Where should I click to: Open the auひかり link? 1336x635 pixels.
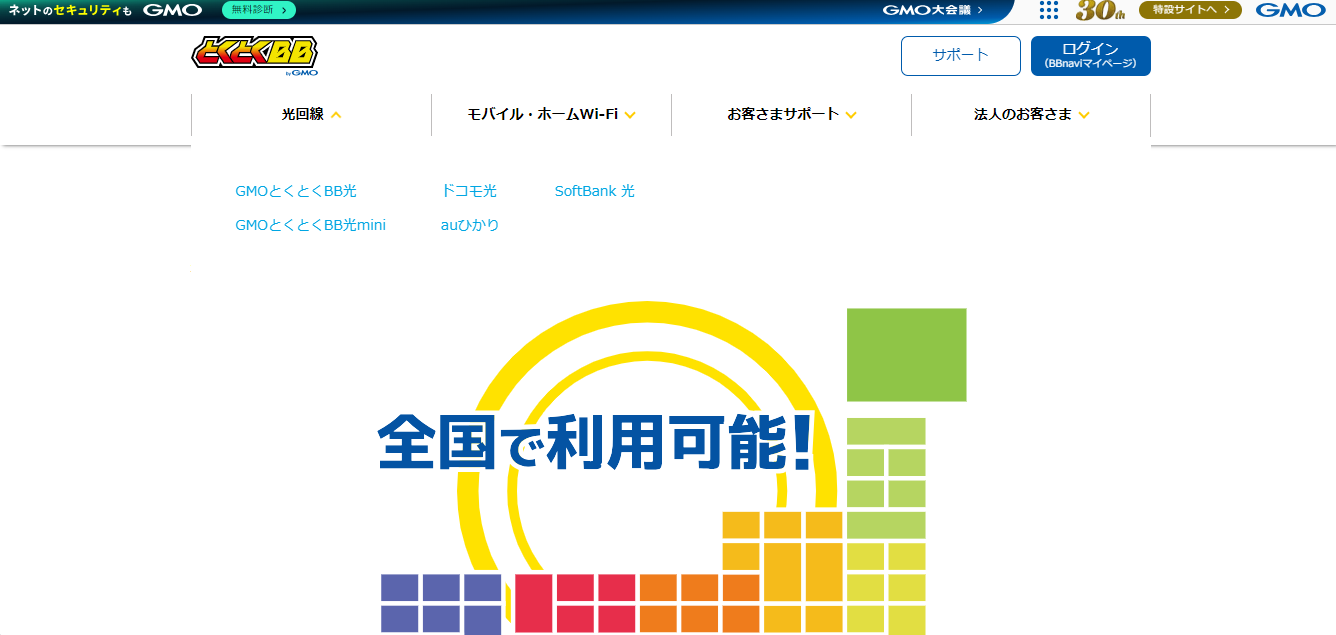point(470,225)
